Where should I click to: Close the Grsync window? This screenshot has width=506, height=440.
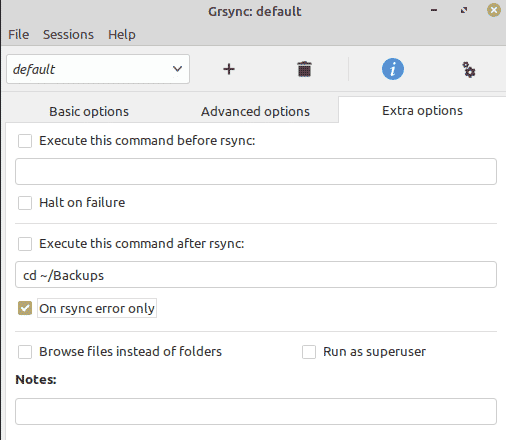pyautogui.click(x=494, y=10)
